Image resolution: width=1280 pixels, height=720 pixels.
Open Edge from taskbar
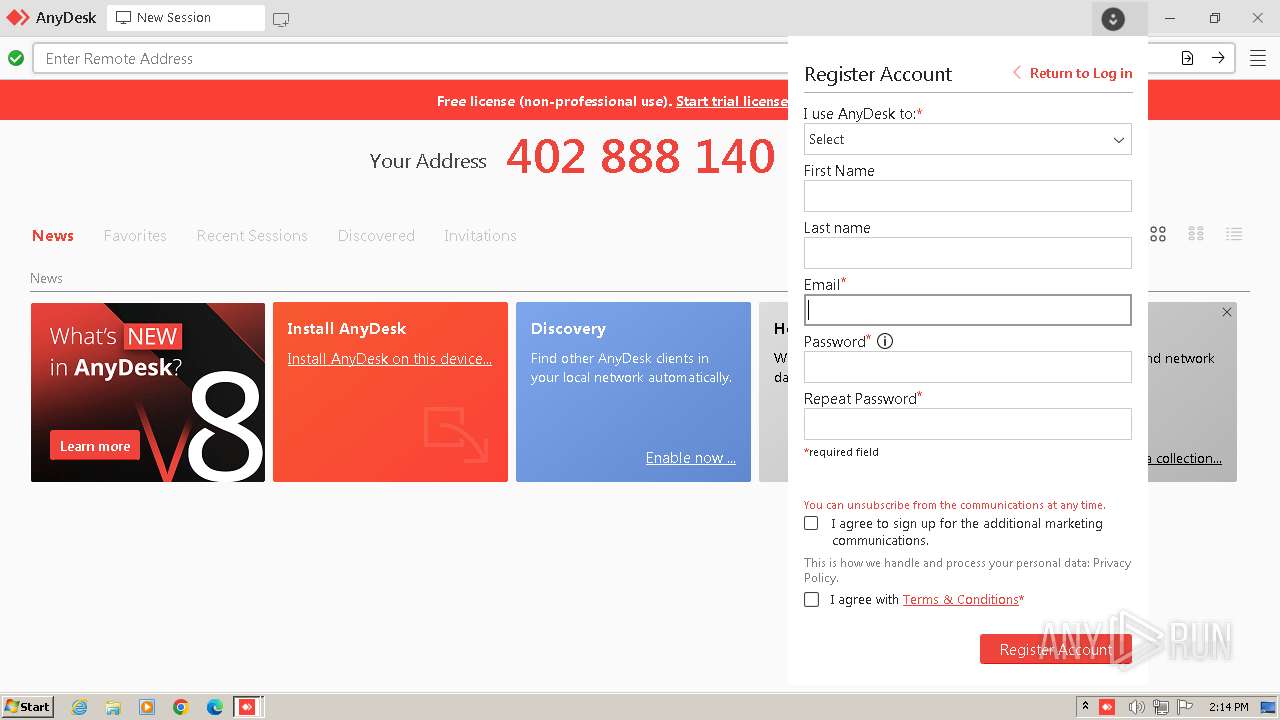point(215,707)
